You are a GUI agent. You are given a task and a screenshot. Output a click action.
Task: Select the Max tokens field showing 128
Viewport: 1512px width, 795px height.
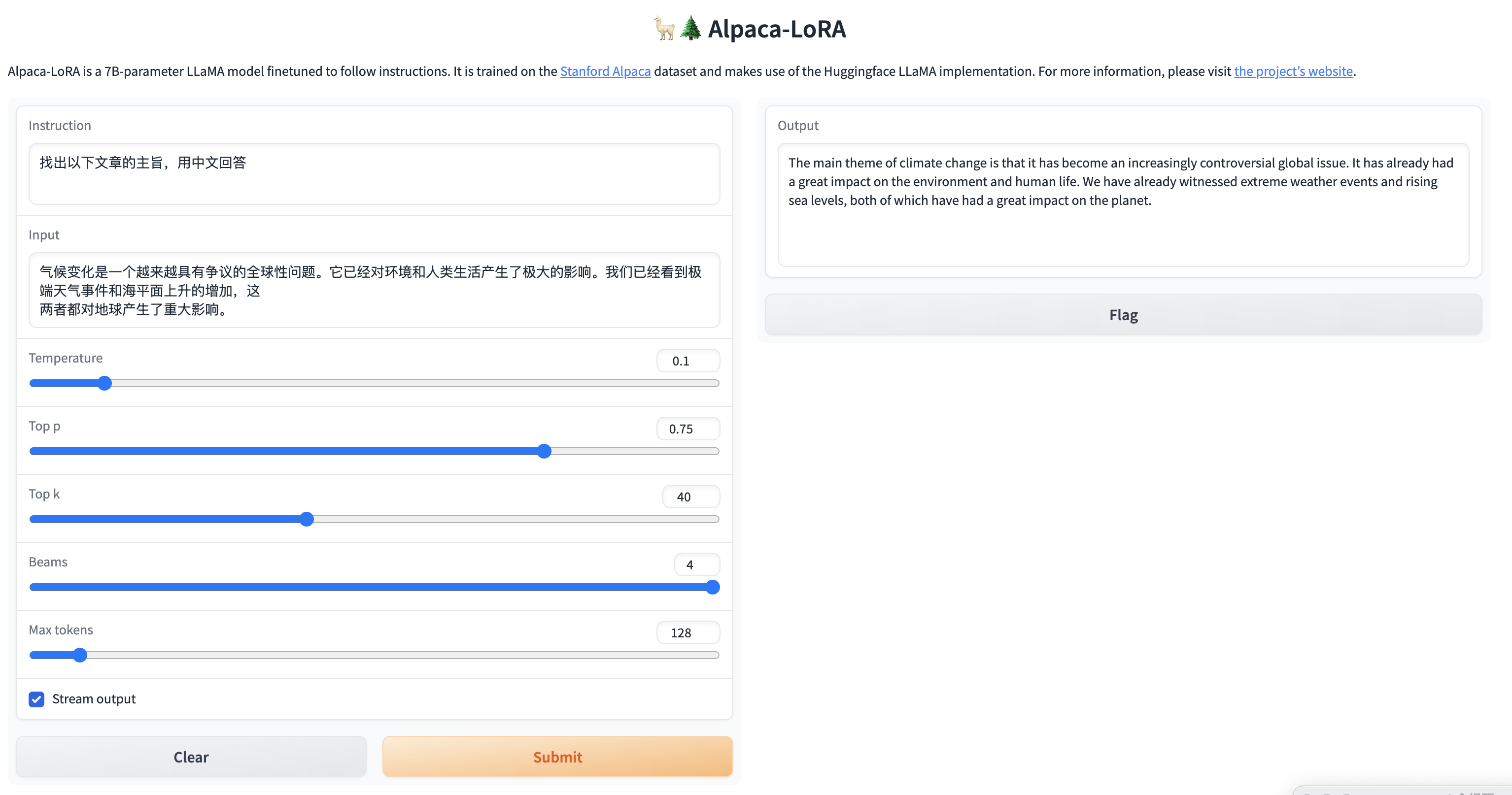[x=687, y=632]
